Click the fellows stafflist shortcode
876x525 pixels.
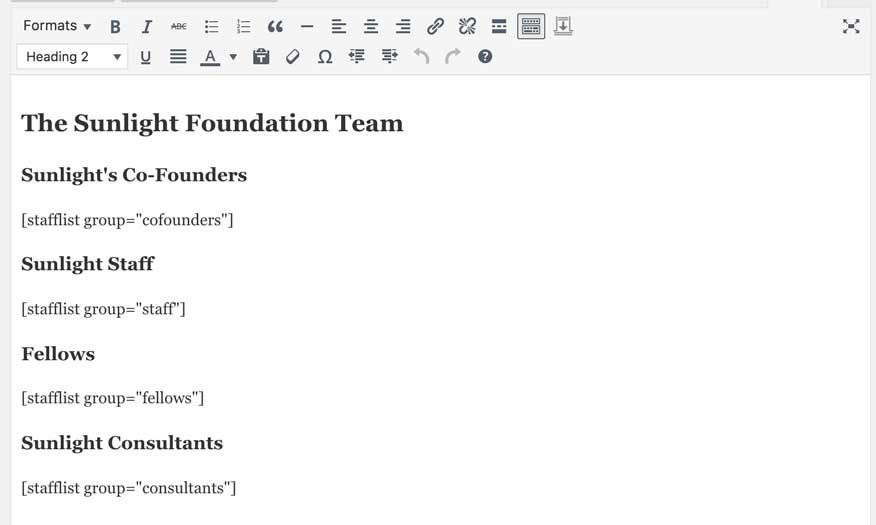(113, 398)
